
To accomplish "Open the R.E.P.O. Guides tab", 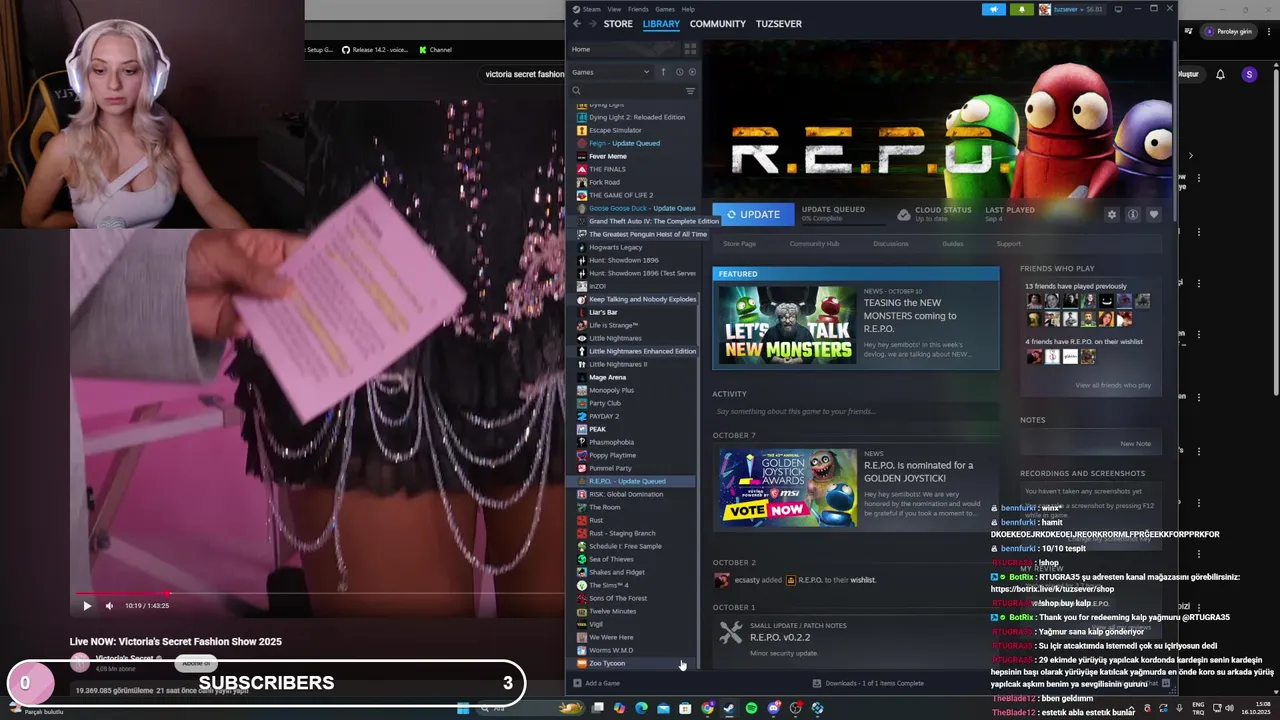I will coord(953,244).
